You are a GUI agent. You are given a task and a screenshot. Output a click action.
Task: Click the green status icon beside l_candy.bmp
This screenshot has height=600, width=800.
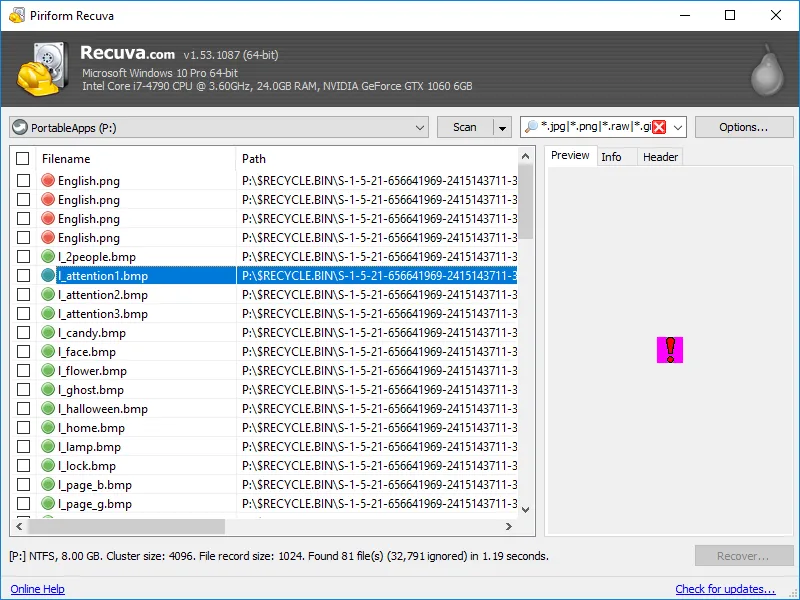pos(48,333)
